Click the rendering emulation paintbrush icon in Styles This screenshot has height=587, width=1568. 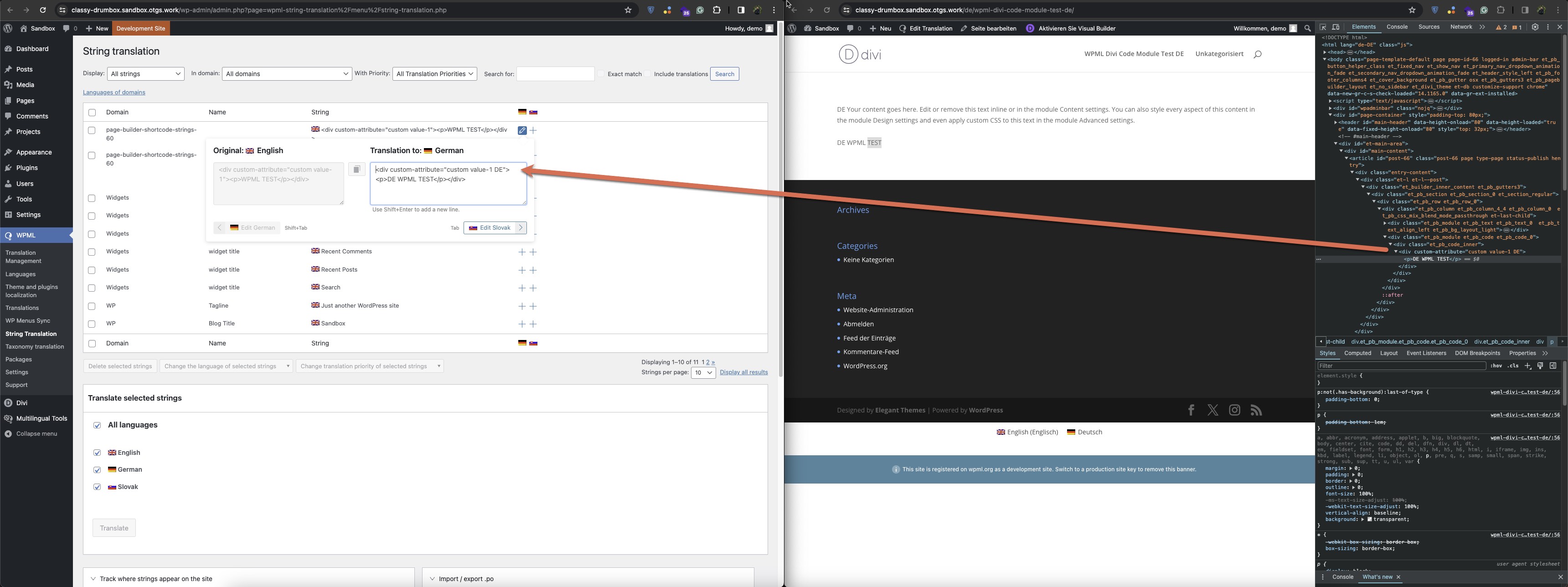[1540, 366]
